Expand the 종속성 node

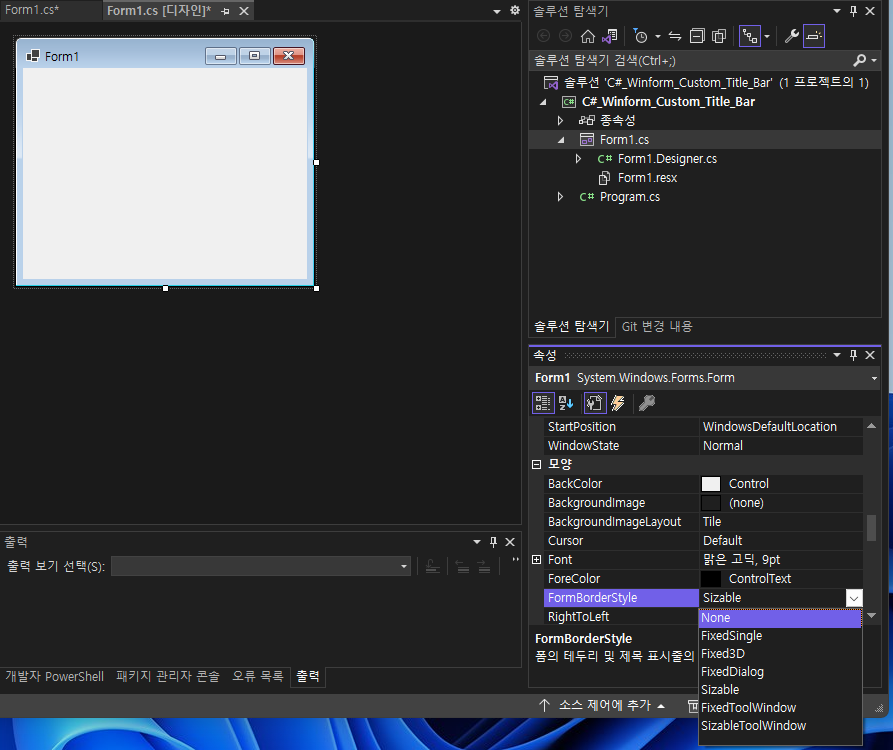point(560,121)
